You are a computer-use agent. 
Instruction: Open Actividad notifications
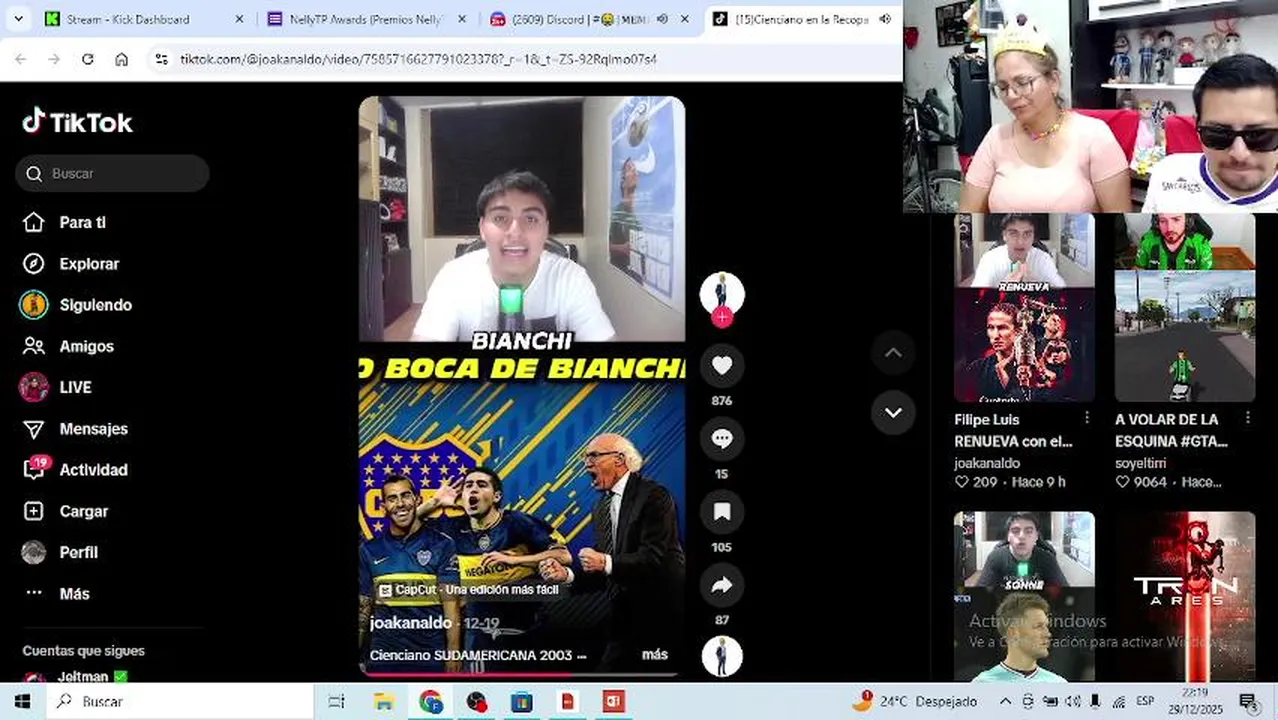click(75, 470)
